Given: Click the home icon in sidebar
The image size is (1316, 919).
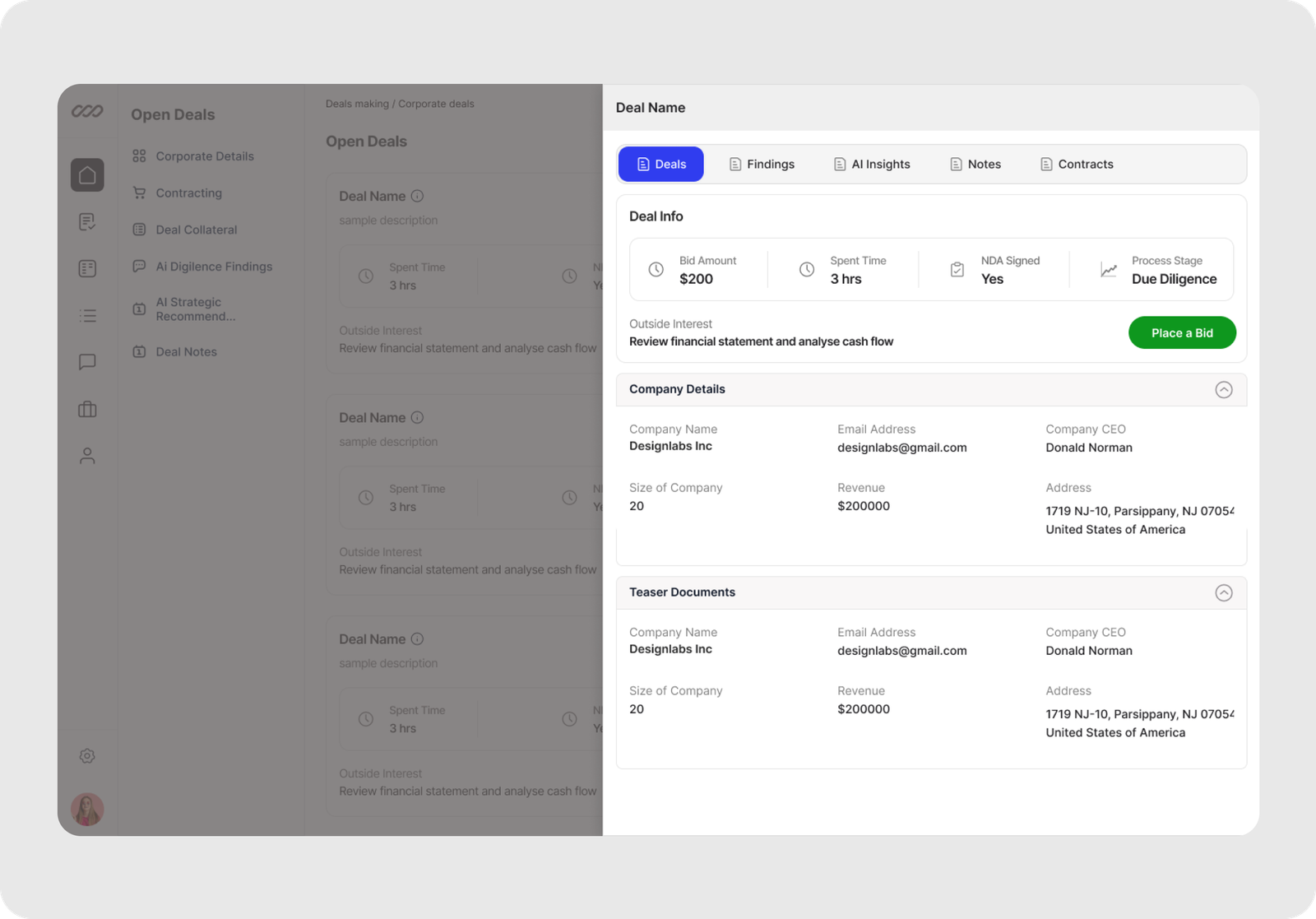Looking at the screenshot, I should [x=87, y=175].
